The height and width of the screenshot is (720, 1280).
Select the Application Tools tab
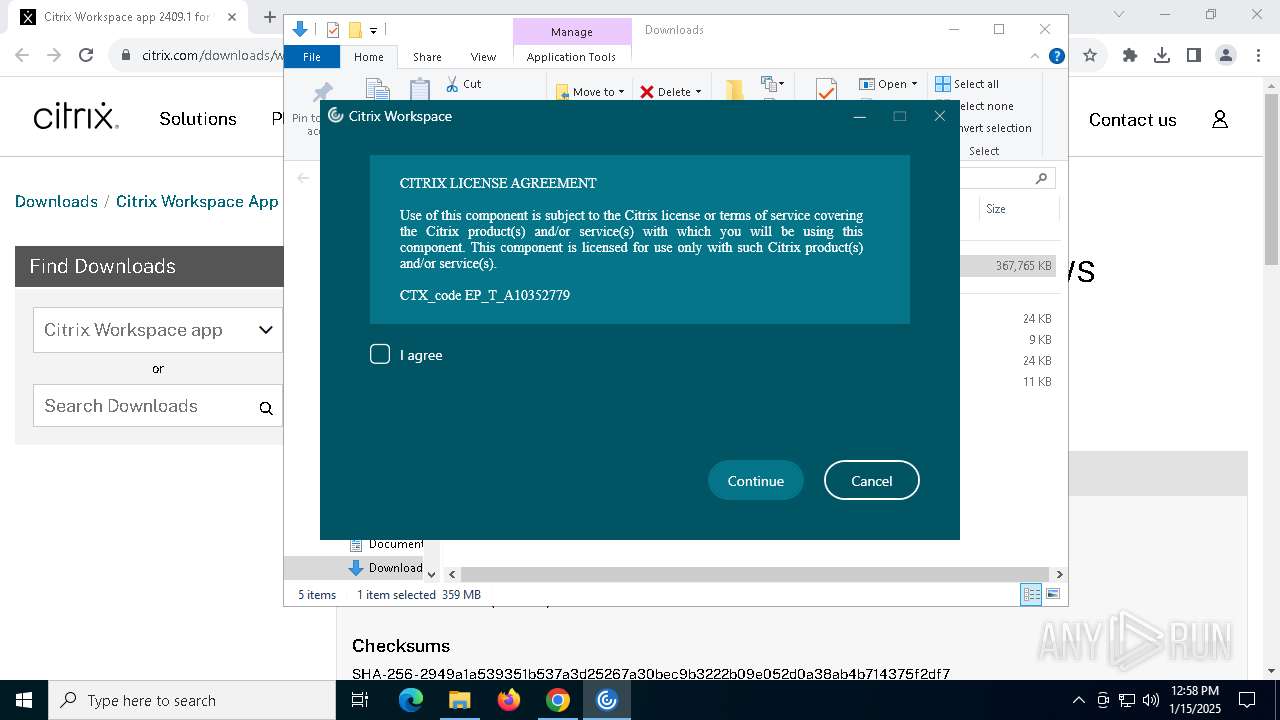pos(571,57)
